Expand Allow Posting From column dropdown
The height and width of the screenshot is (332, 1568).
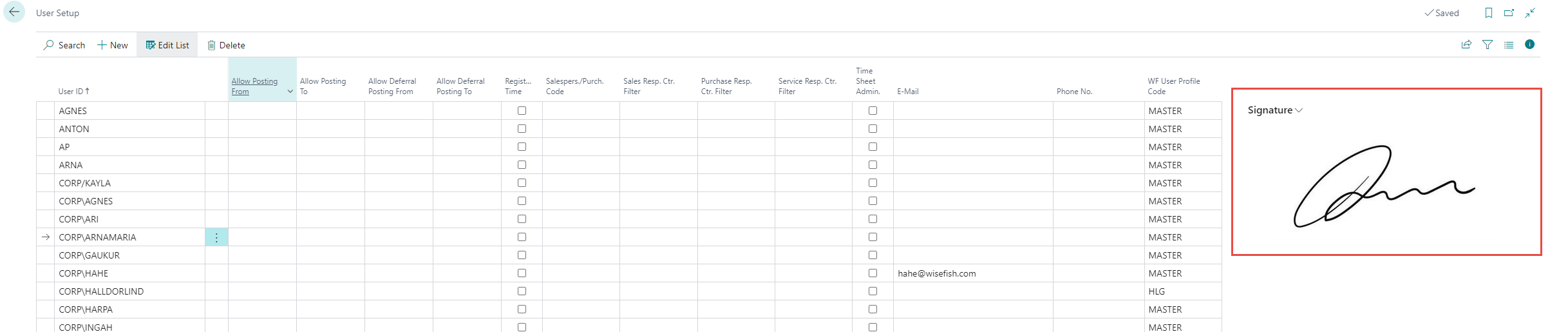pyautogui.click(x=290, y=92)
